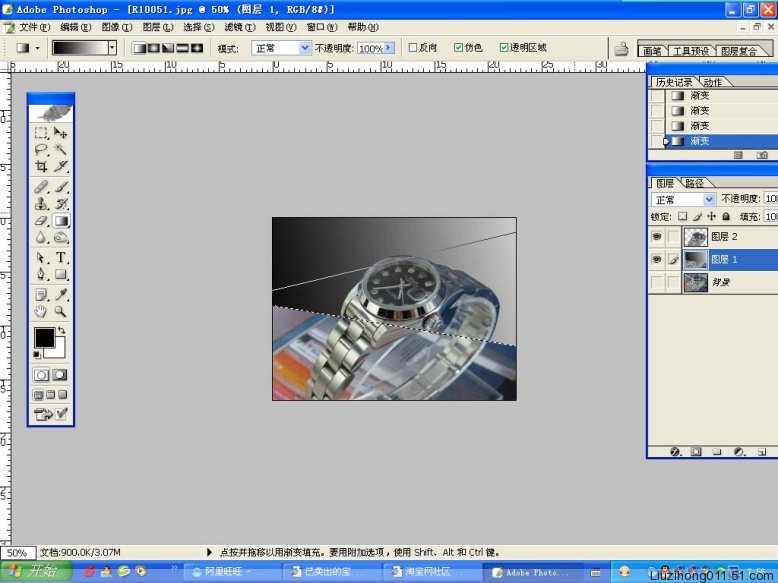778x583 pixels.
Task: Switch to 阿里旺旺 taskbar window
Action: coord(231,572)
